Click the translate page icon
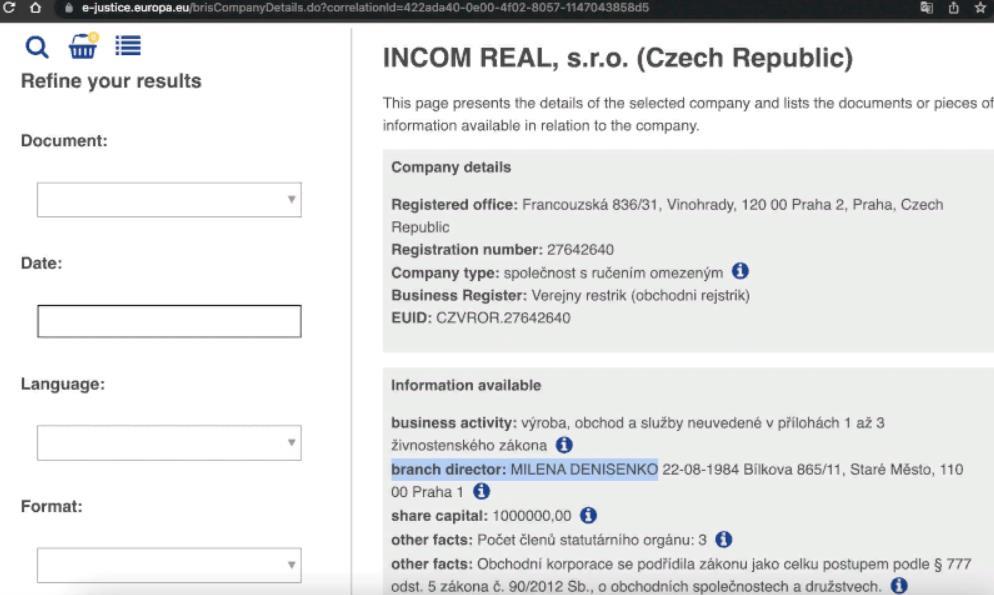994x595 pixels. 926,8
